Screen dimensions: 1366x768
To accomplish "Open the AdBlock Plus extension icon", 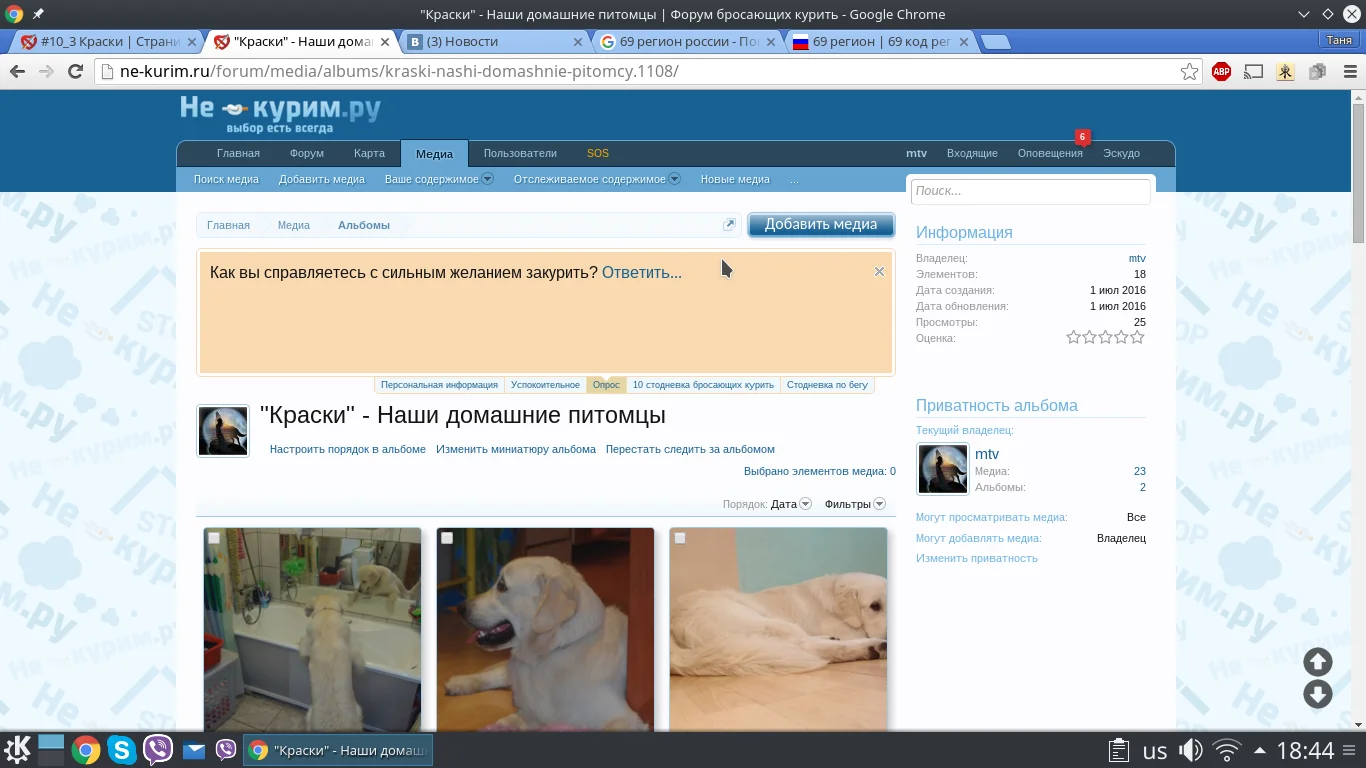I will (x=1221, y=71).
